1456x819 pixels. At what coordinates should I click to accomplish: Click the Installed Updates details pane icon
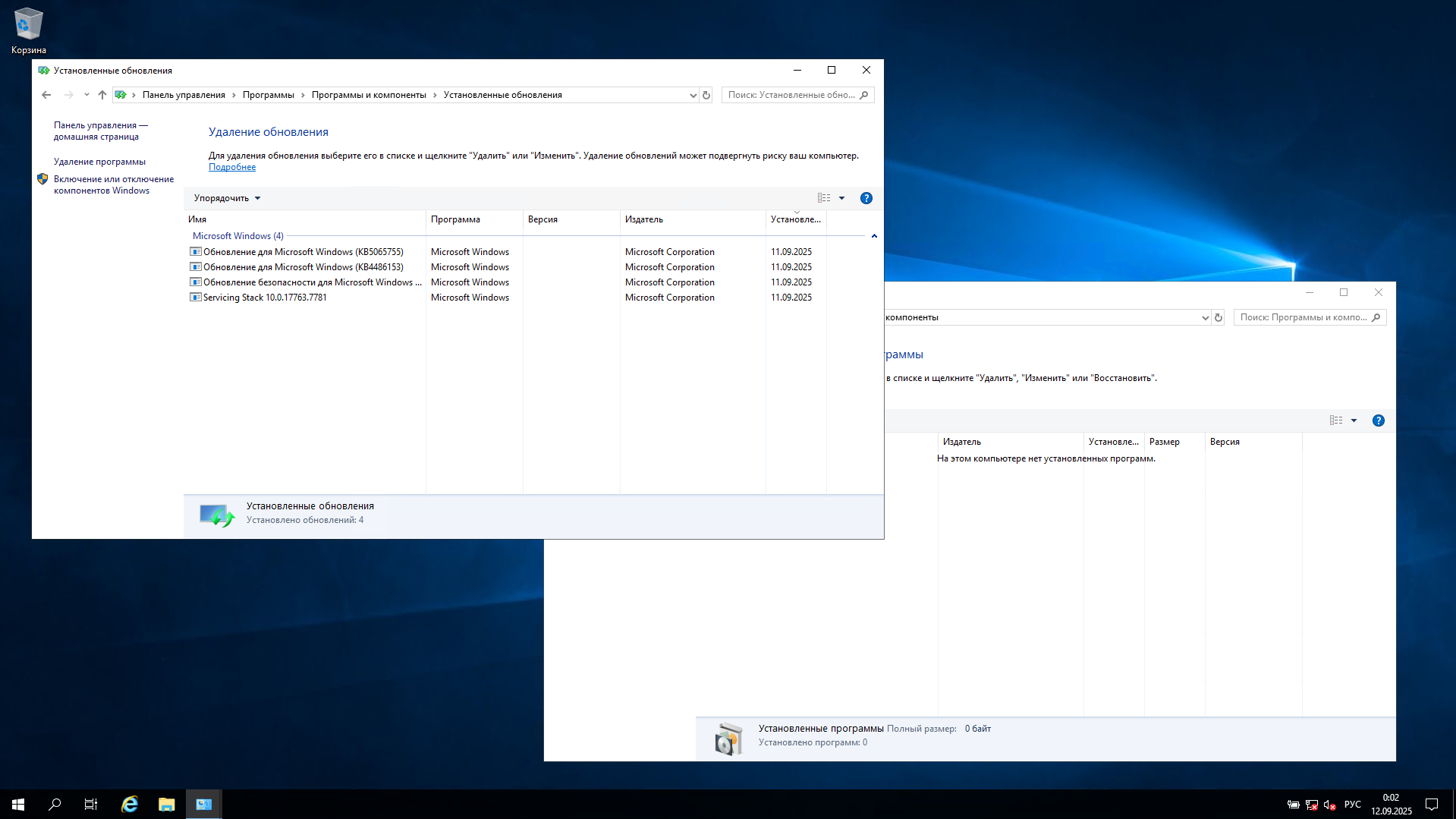217,516
